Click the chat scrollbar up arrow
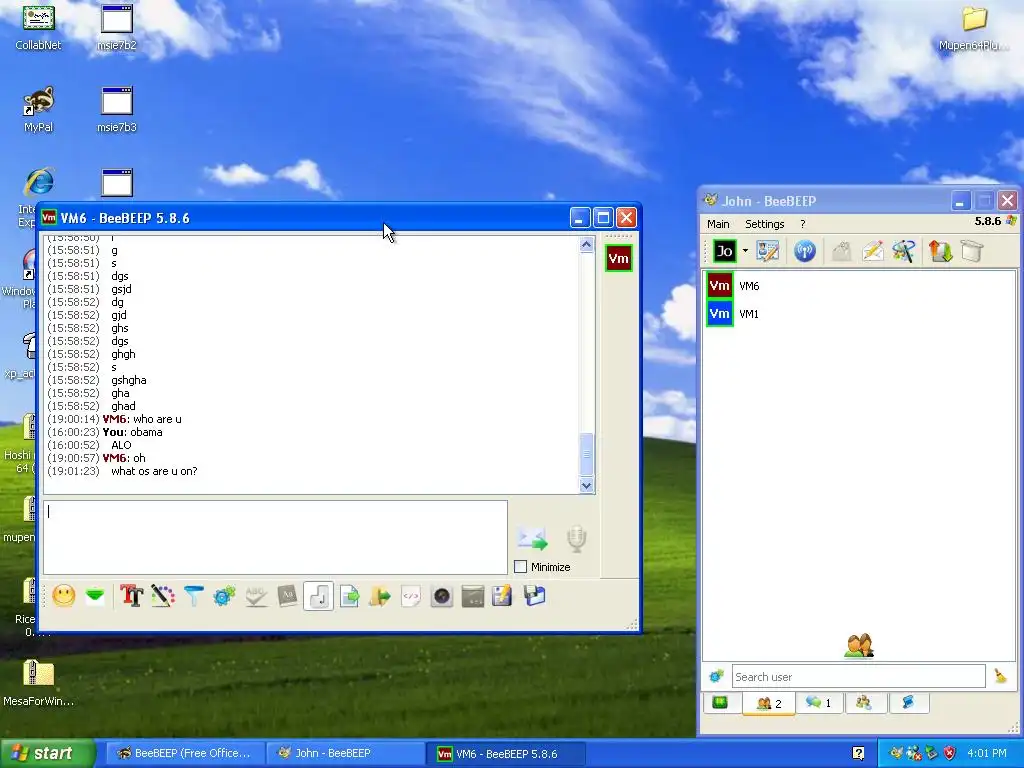 click(x=586, y=245)
